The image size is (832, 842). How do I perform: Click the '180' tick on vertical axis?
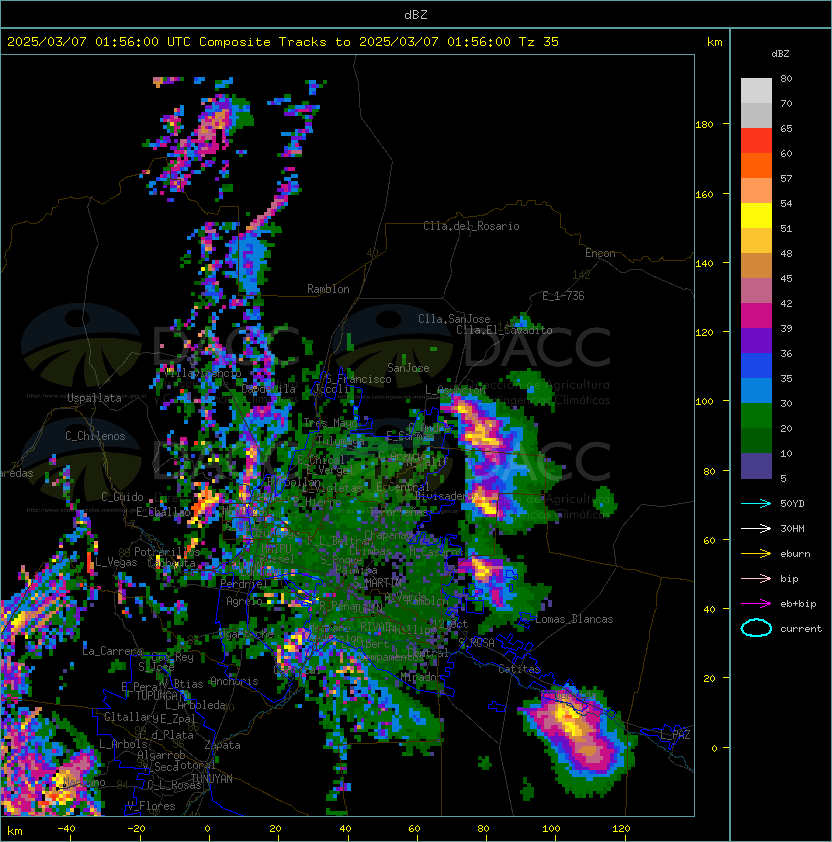(704, 125)
